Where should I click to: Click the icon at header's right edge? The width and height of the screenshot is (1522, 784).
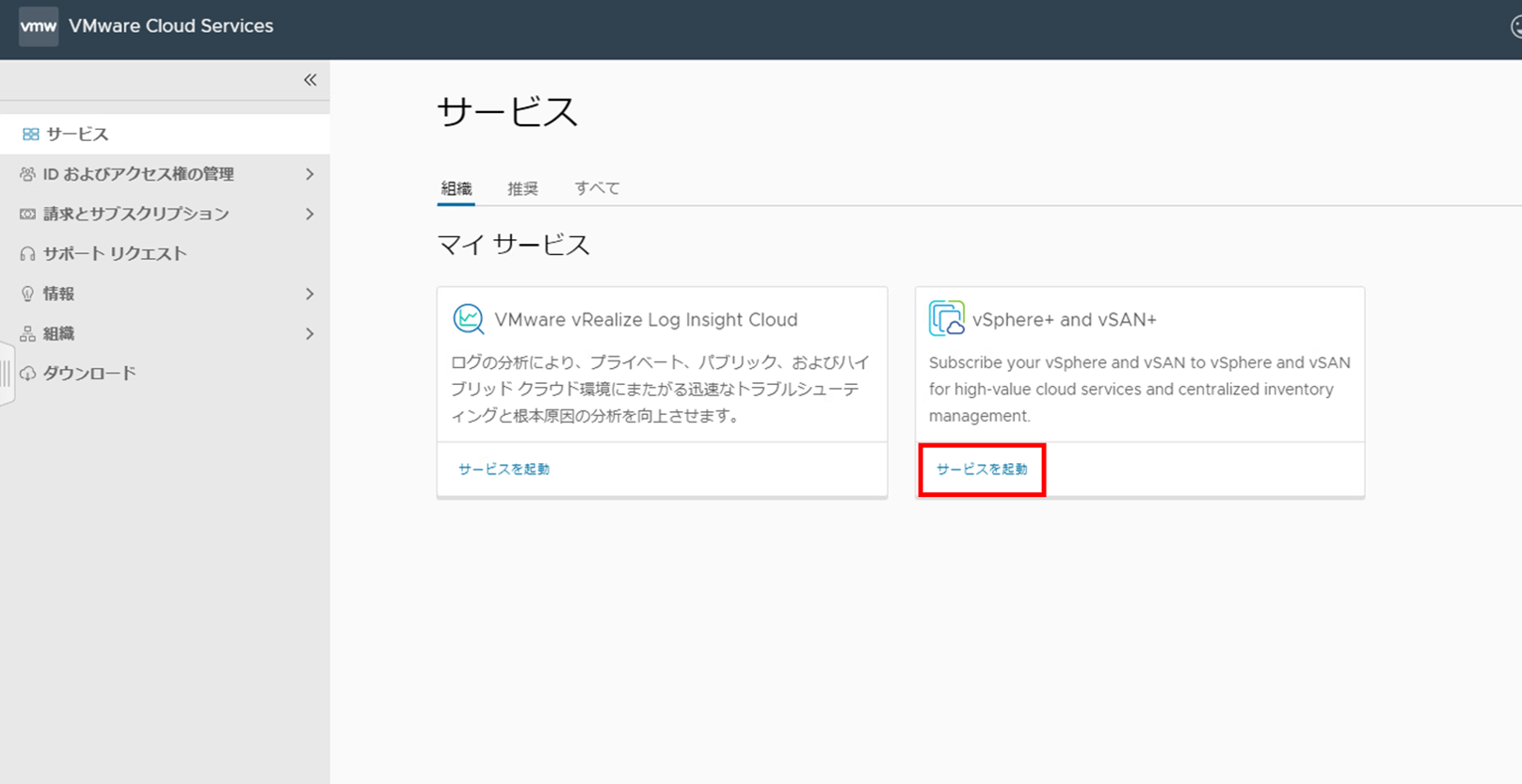(x=1515, y=27)
